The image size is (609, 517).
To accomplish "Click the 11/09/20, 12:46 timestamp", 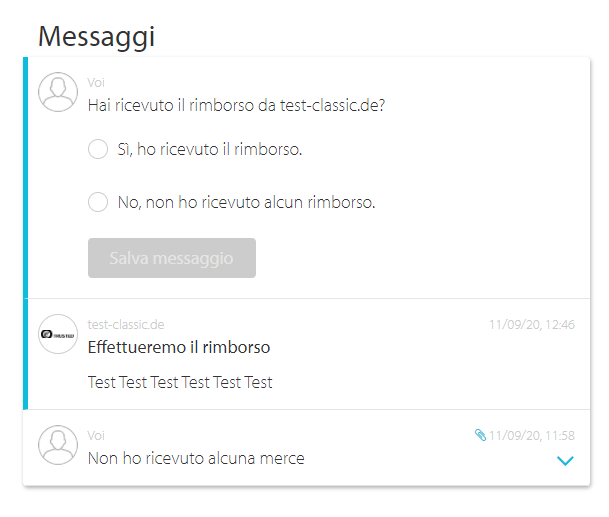I will (532, 324).
